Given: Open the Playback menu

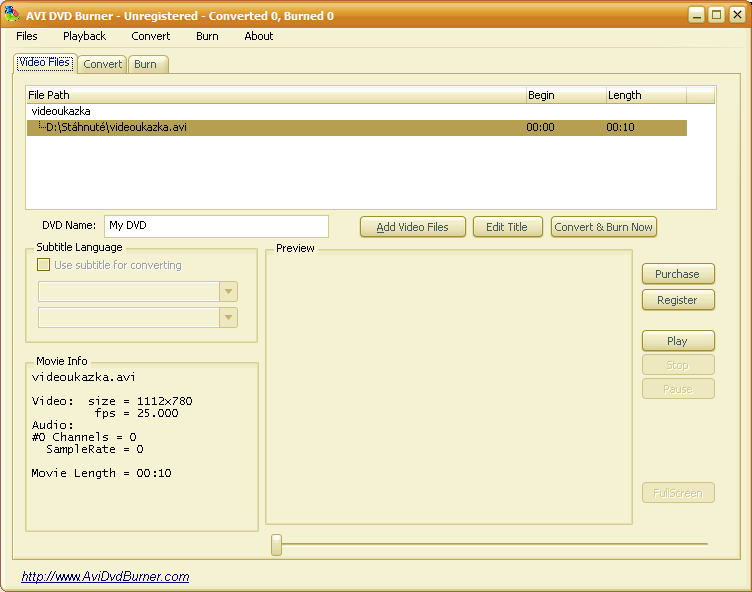Looking at the screenshot, I should pyautogui.click(x=84, y=36).
